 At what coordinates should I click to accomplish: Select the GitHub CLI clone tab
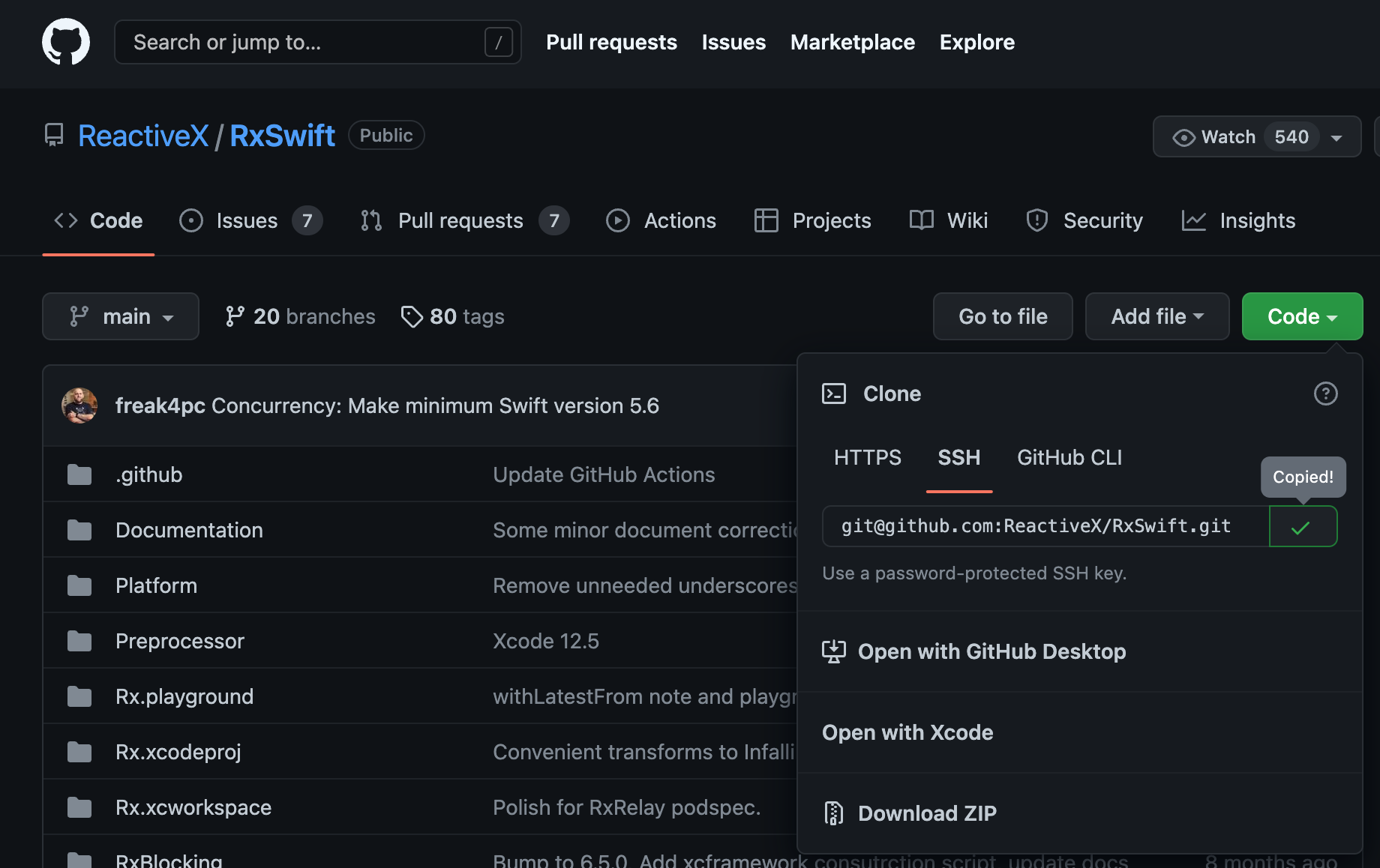pyautogui.click(x=1069, y=457)
